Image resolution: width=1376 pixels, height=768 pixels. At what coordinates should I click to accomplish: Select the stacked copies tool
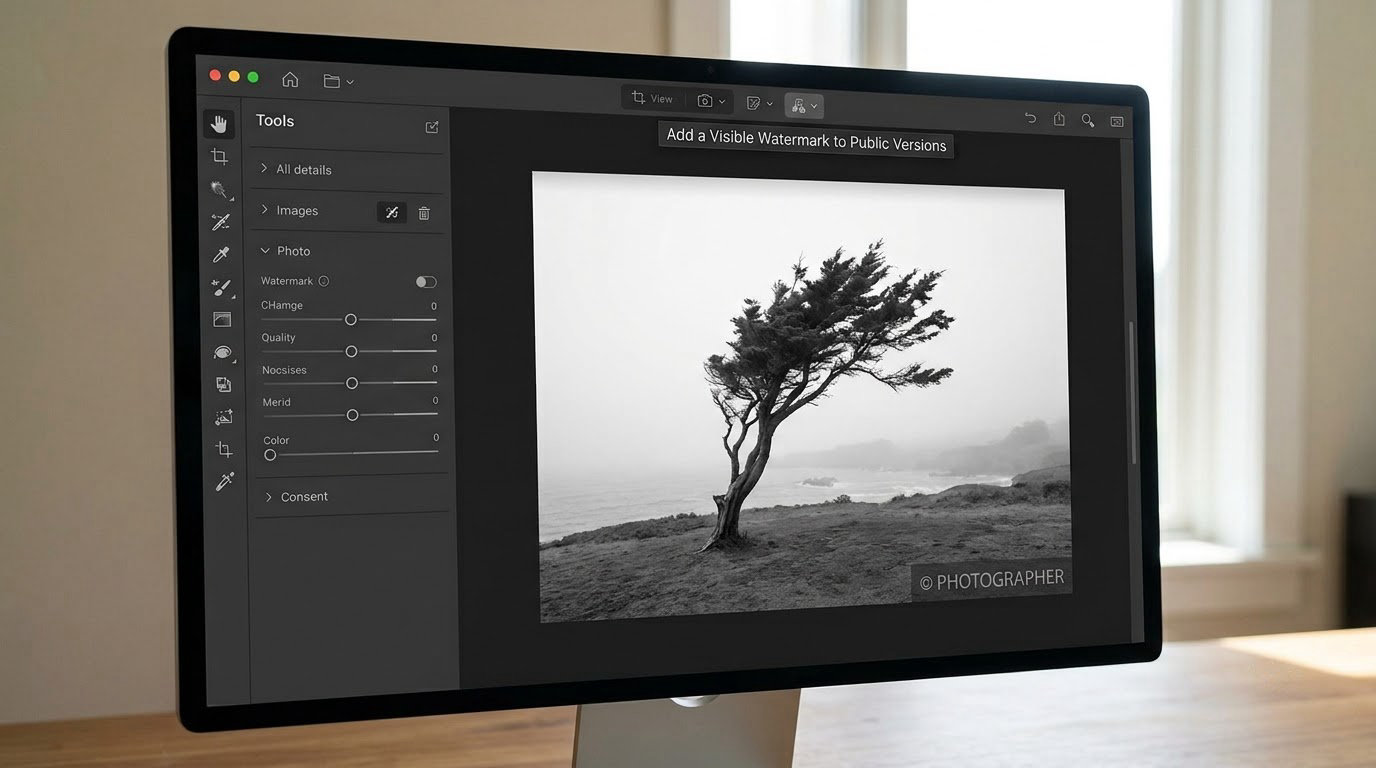click(223, 384)
